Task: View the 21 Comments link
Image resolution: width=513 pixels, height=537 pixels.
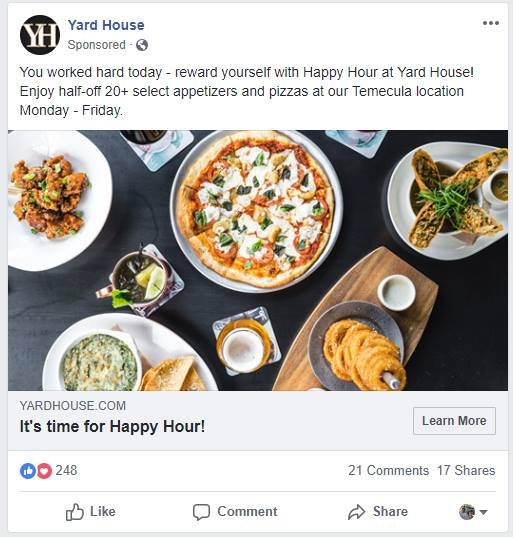Action: coord(388,470)
